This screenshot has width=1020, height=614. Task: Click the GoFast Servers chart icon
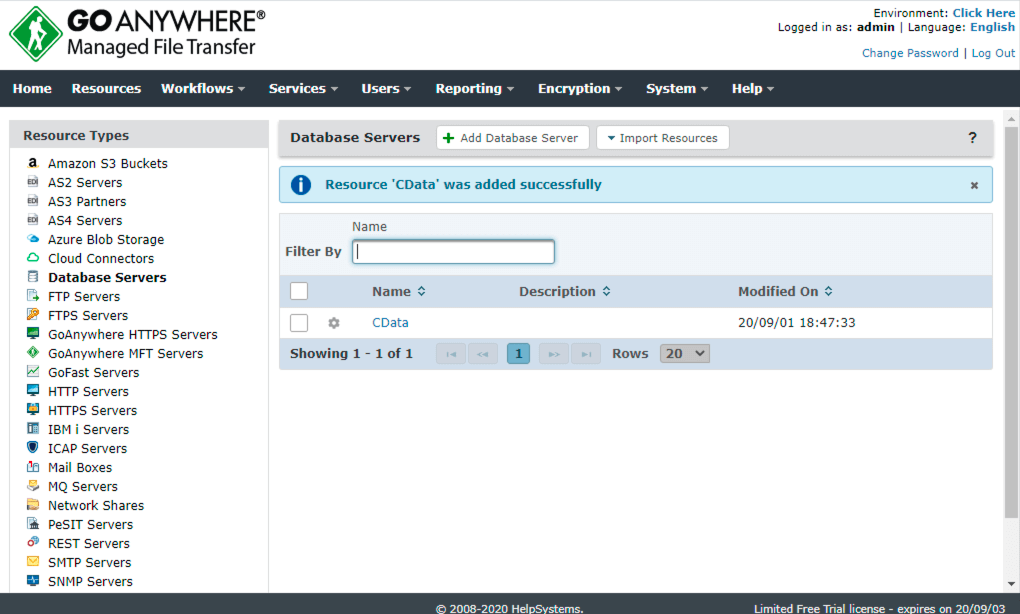[x=33, y=371]
